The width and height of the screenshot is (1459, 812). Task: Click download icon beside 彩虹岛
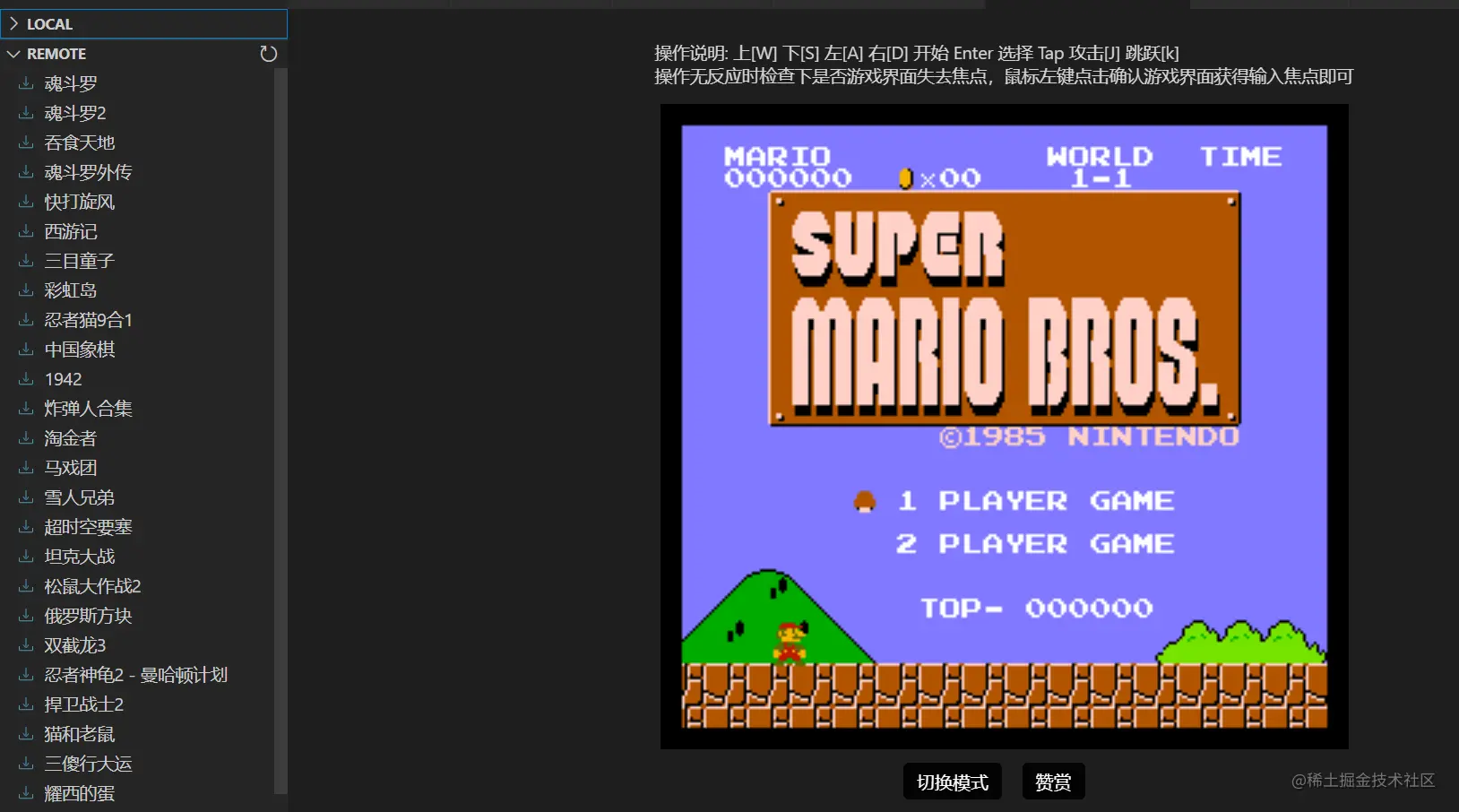[x=26, y=290]
